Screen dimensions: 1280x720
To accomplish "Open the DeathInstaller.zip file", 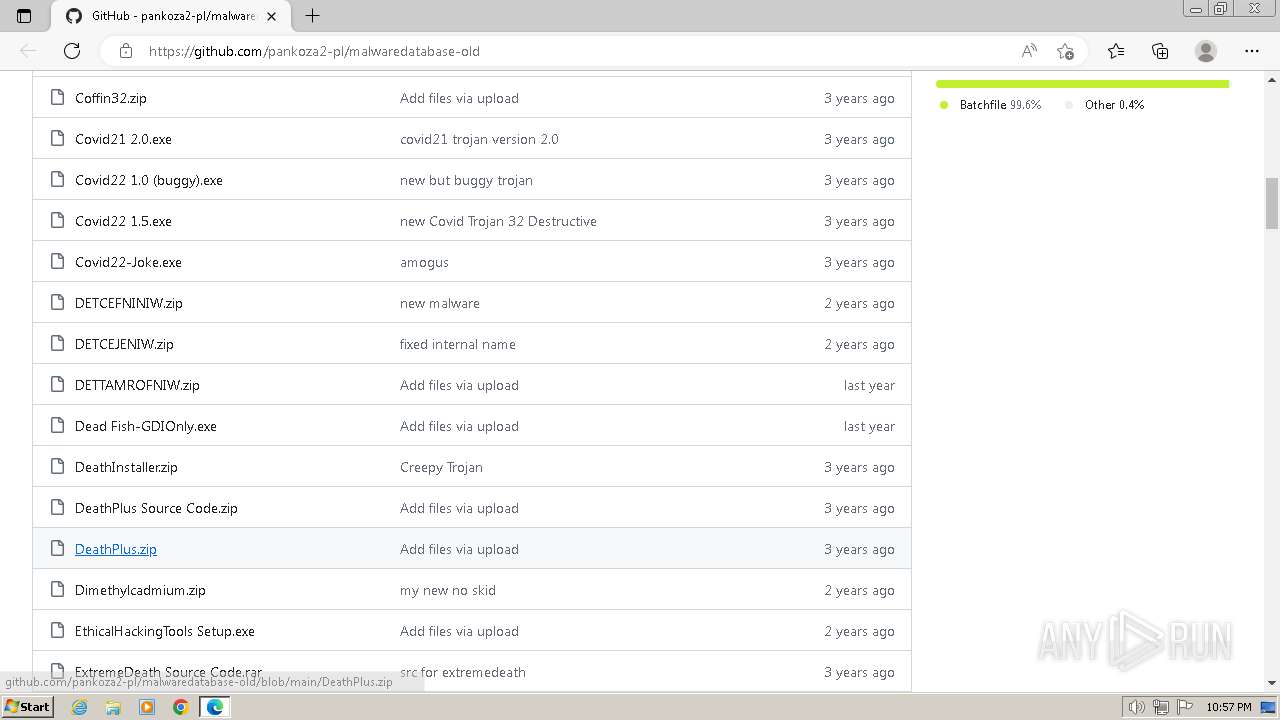I will coord(126,467).
